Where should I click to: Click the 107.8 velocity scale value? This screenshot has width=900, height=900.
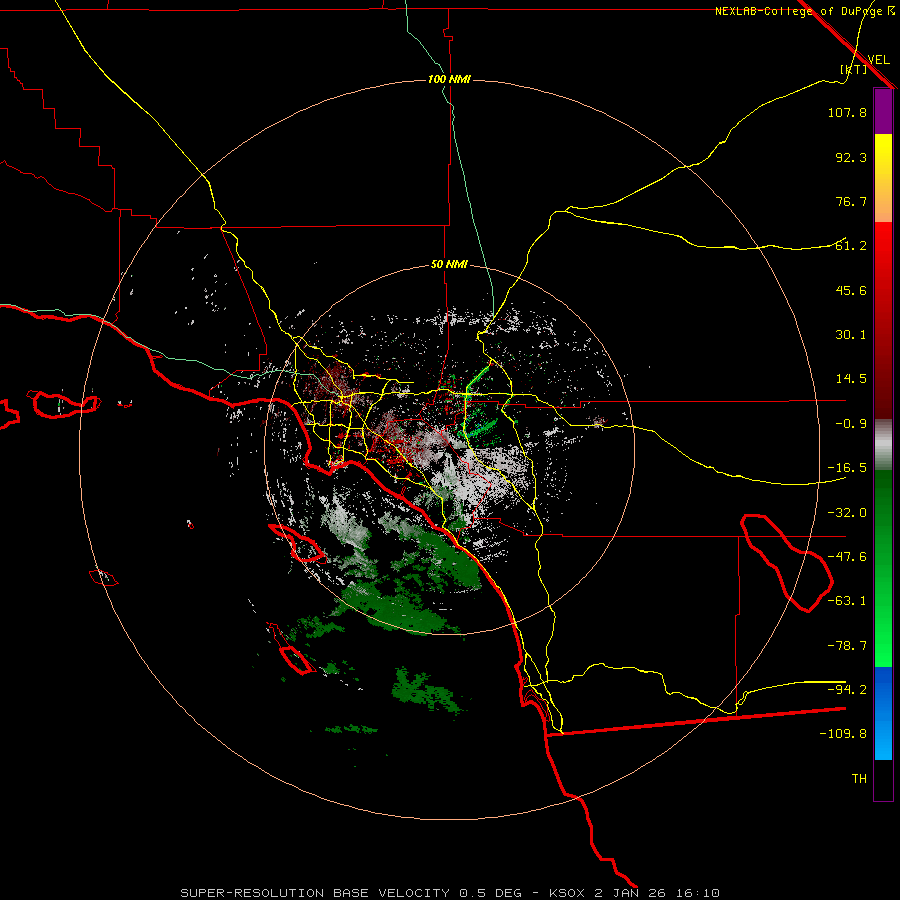pos(847,112)
